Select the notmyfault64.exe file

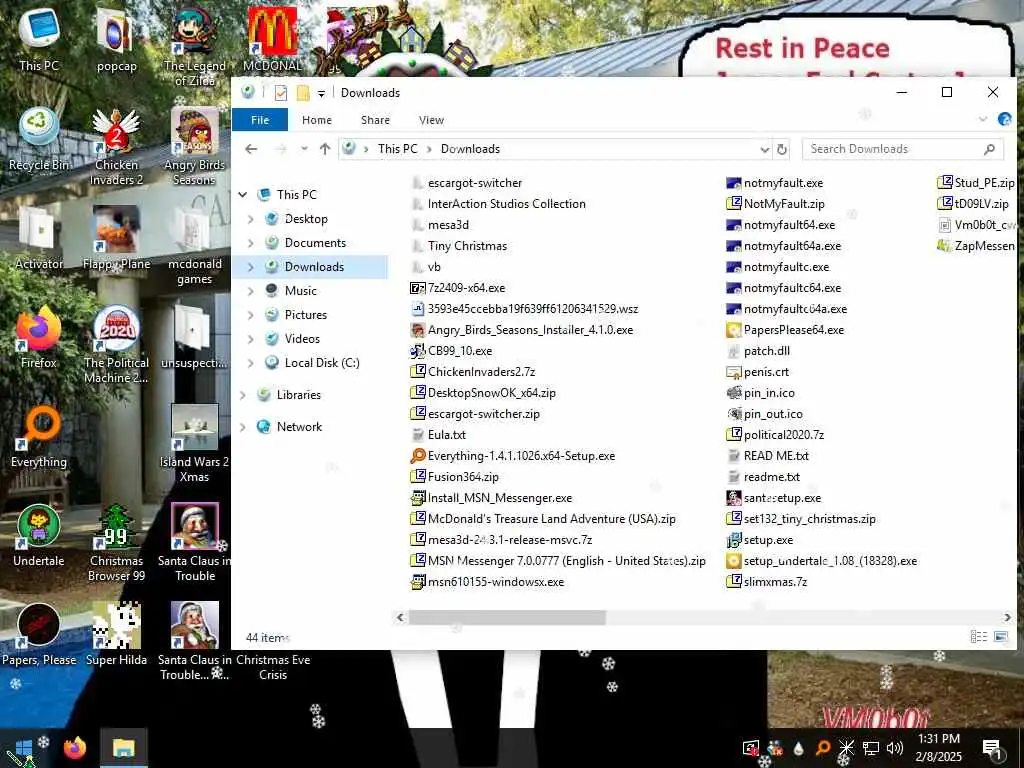(x=781, y=225)
